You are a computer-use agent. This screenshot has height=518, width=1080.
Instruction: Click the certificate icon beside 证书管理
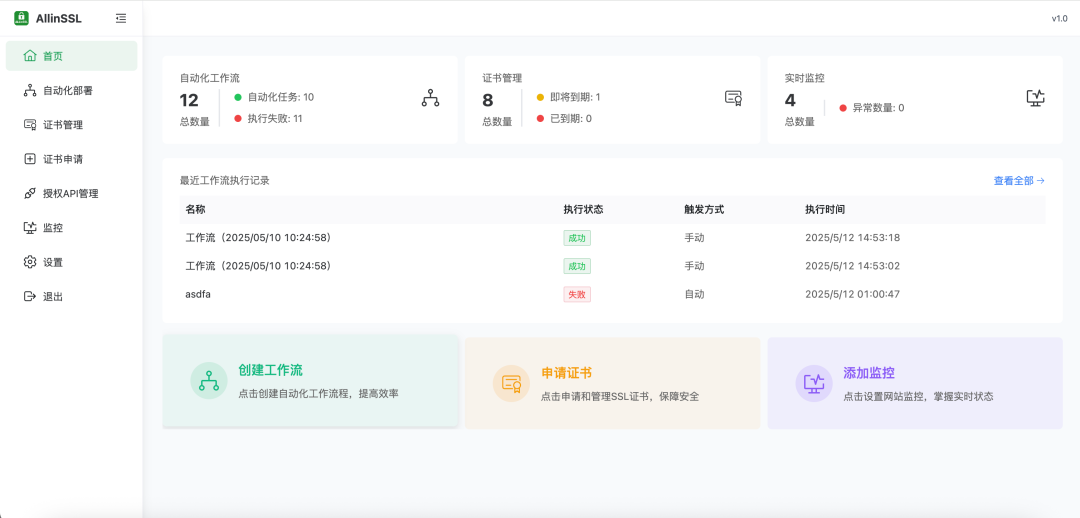30,125
